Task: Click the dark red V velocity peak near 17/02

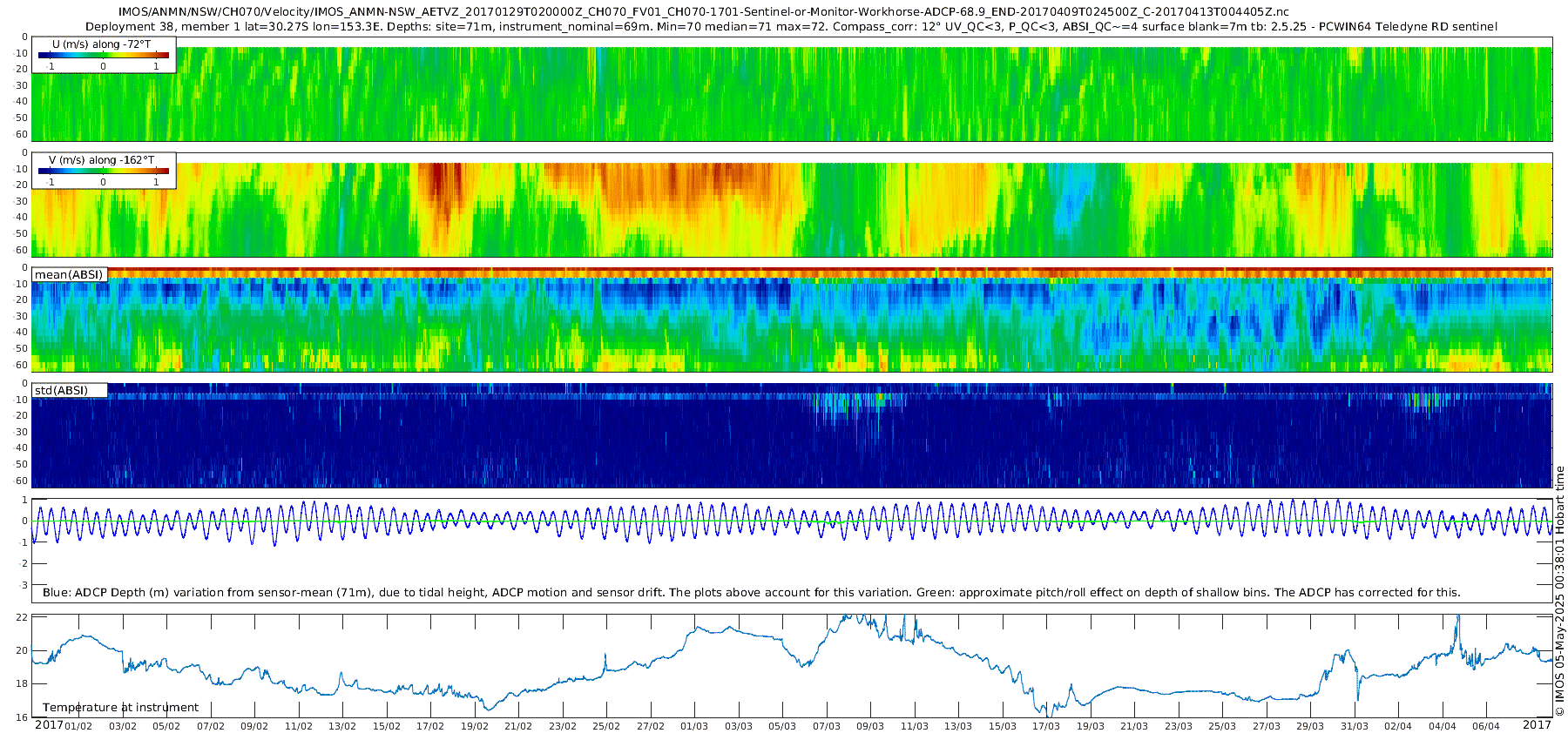Action: 444,185
